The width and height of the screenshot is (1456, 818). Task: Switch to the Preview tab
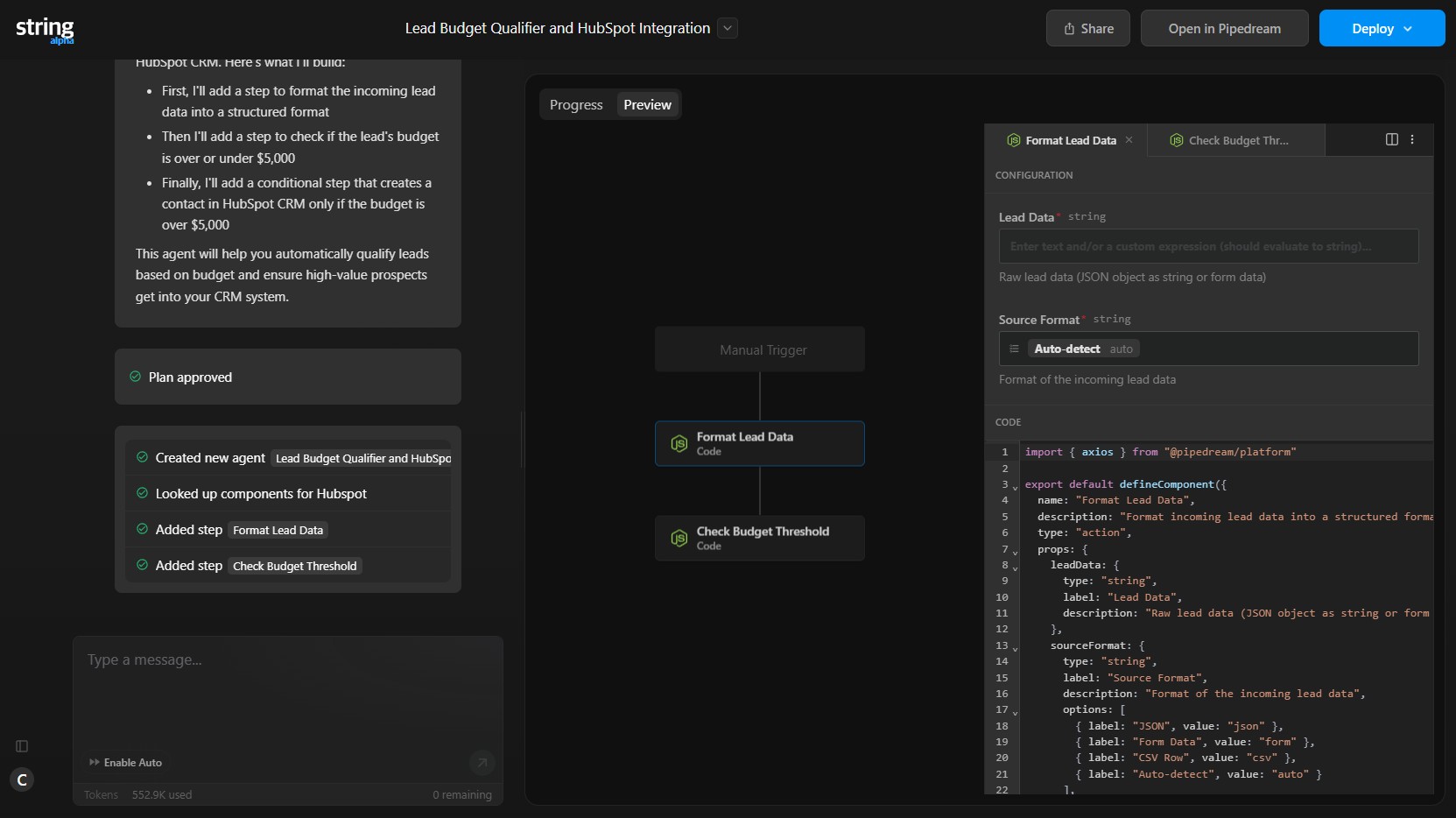pyautogui.click(x=647, y=104)
